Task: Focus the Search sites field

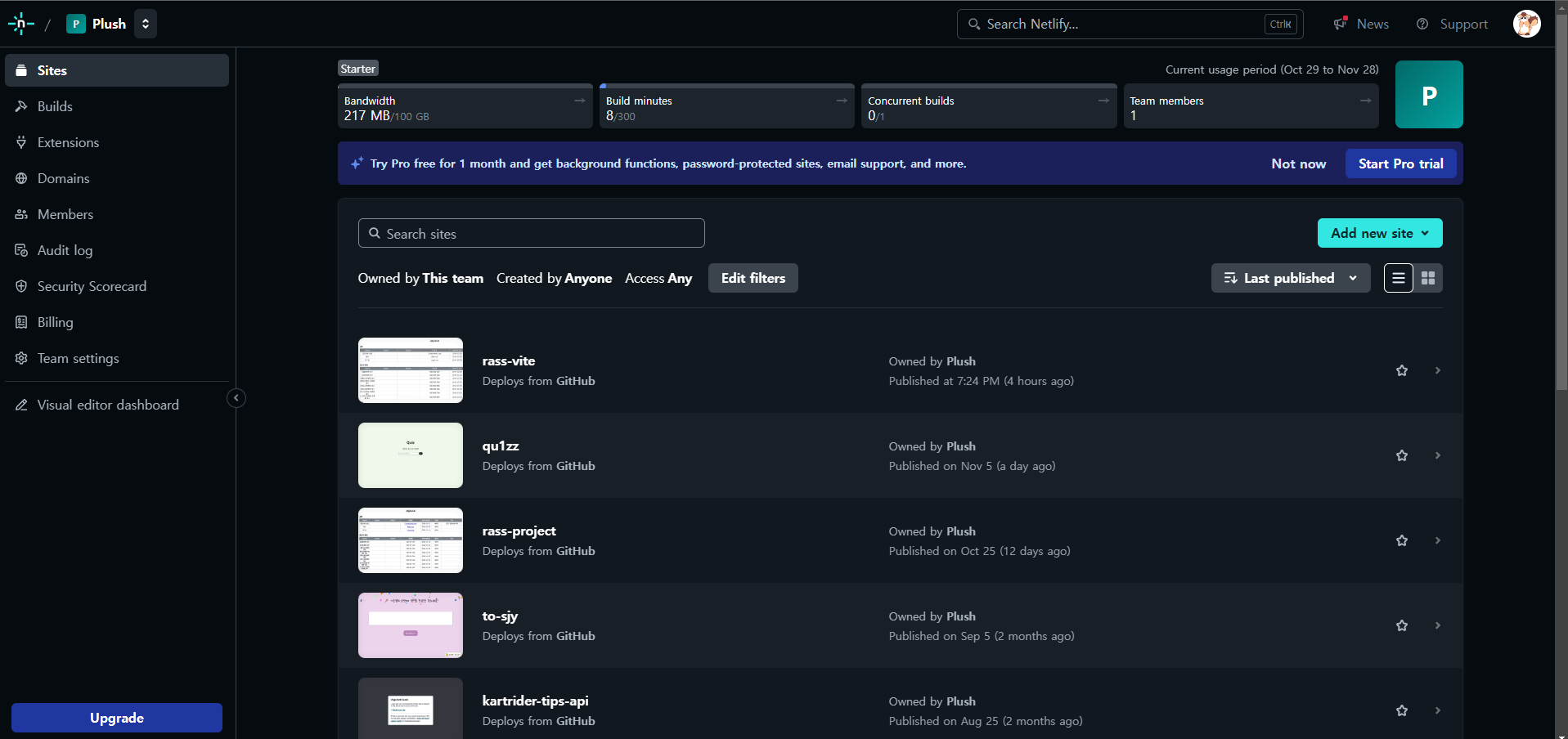Action: (x=531, y=233)
